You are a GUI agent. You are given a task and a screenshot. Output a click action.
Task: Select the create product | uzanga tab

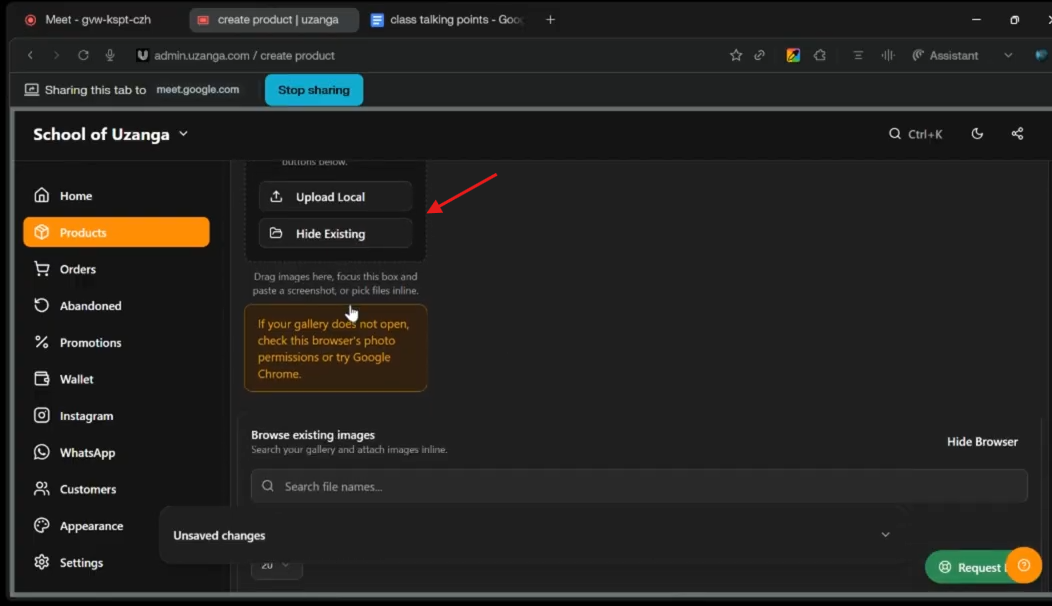coord(274,19)
